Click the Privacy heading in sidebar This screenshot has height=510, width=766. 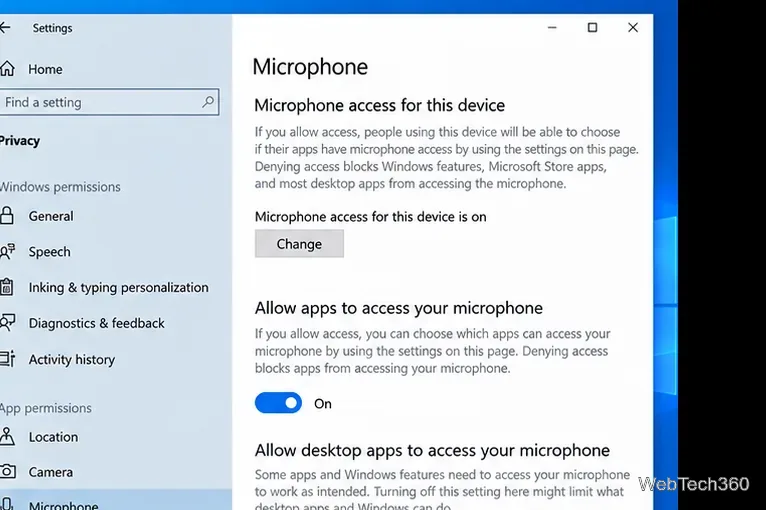pyautogui.click(x=20, y=141)
